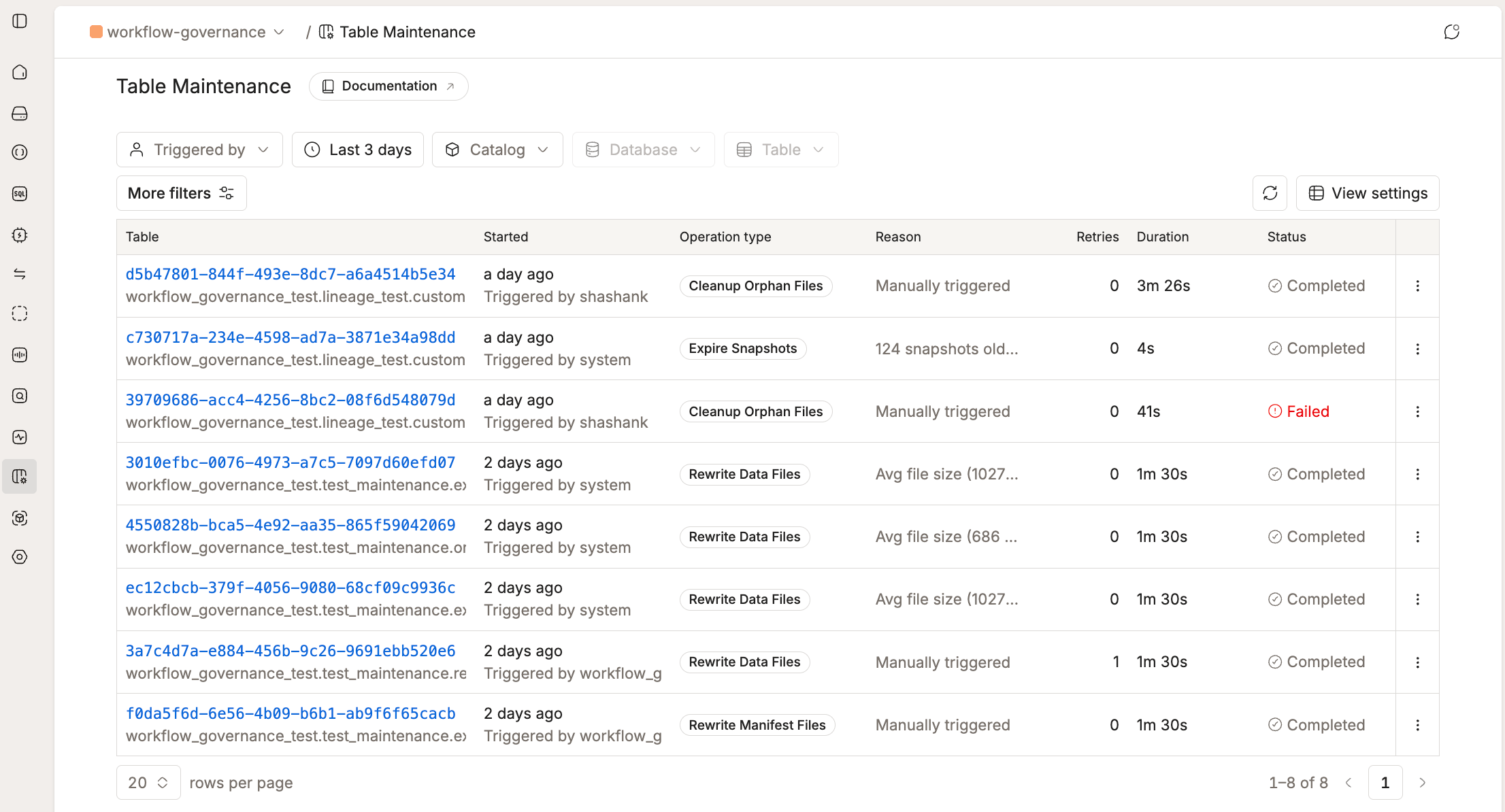The image size is (1505, 812).
Task: Expand the Database filter dropdown
Action: click(643, 150)
